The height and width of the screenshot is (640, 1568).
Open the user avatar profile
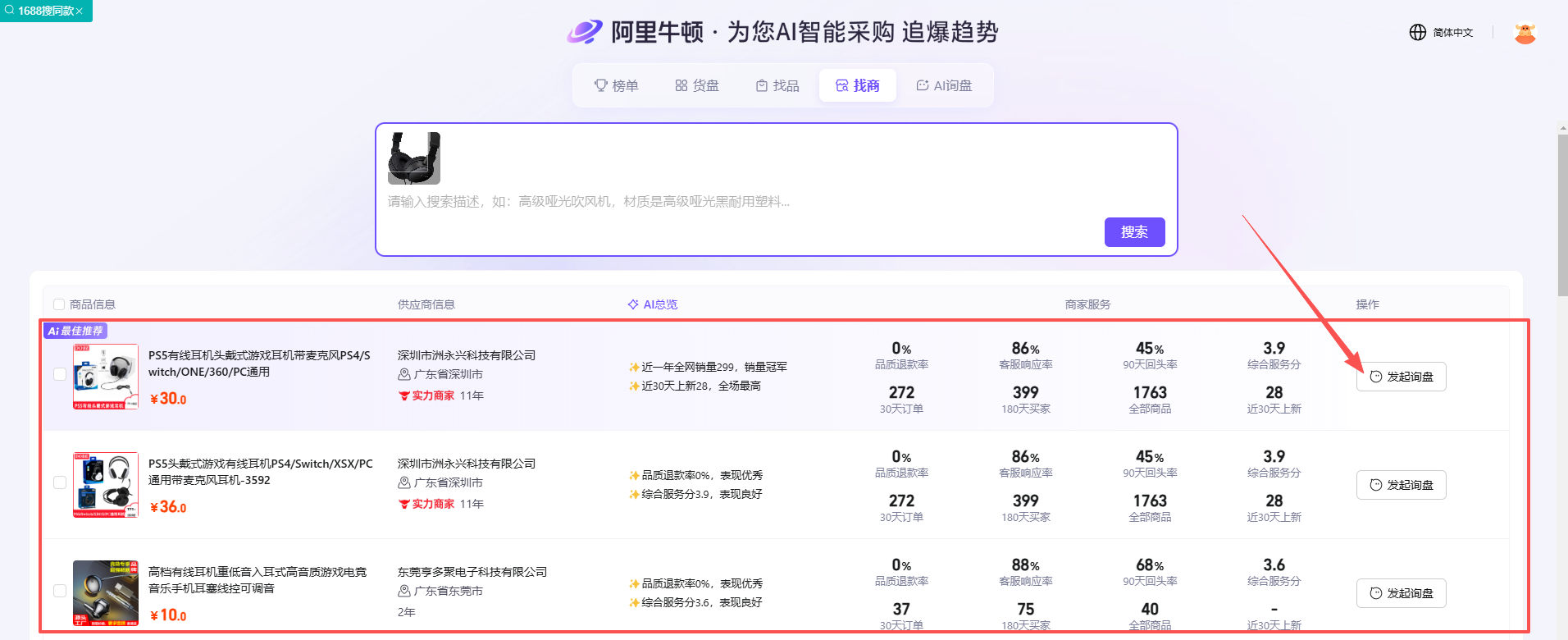(1525, 32)
